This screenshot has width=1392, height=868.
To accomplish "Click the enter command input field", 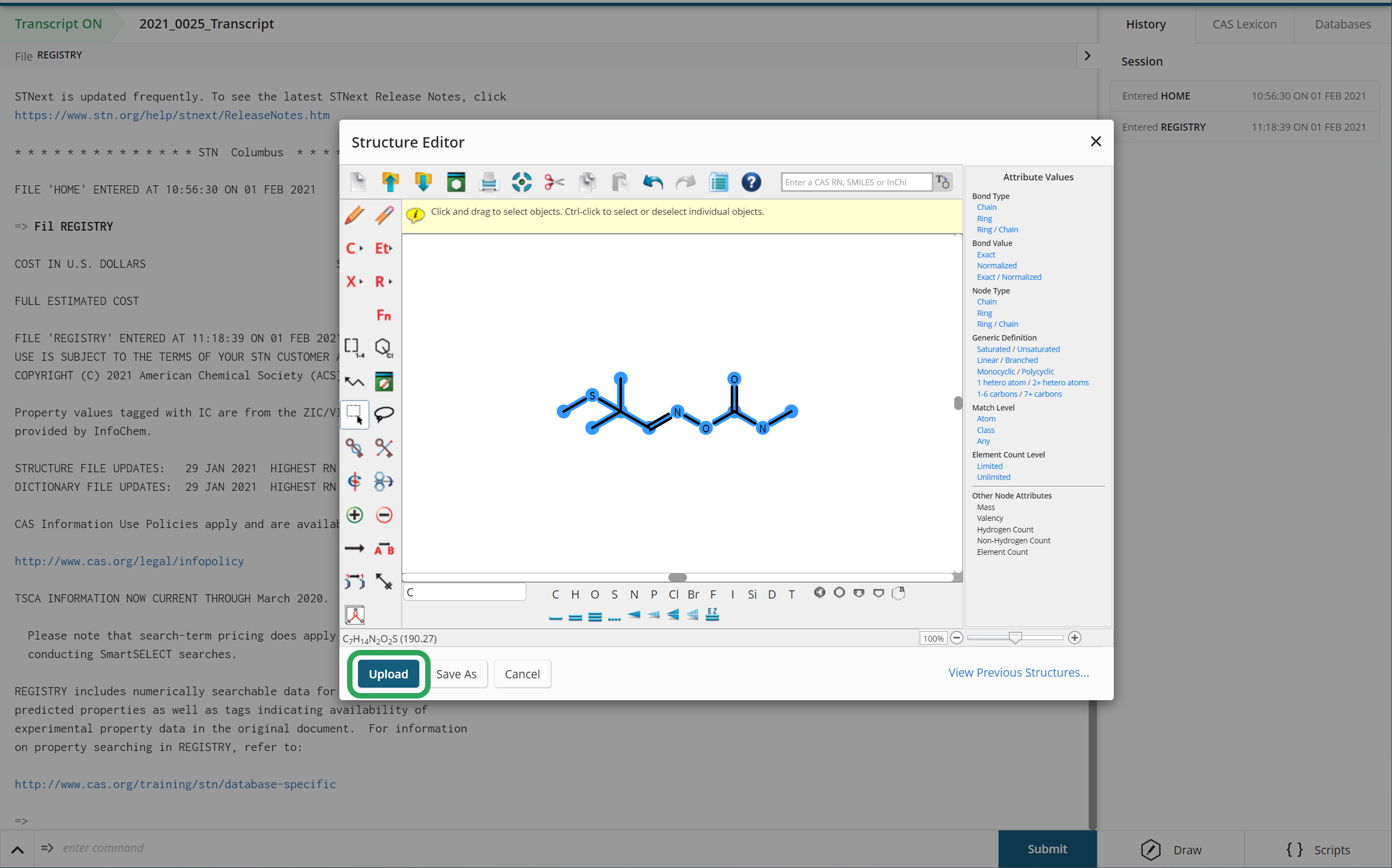I will coord(516,848).
